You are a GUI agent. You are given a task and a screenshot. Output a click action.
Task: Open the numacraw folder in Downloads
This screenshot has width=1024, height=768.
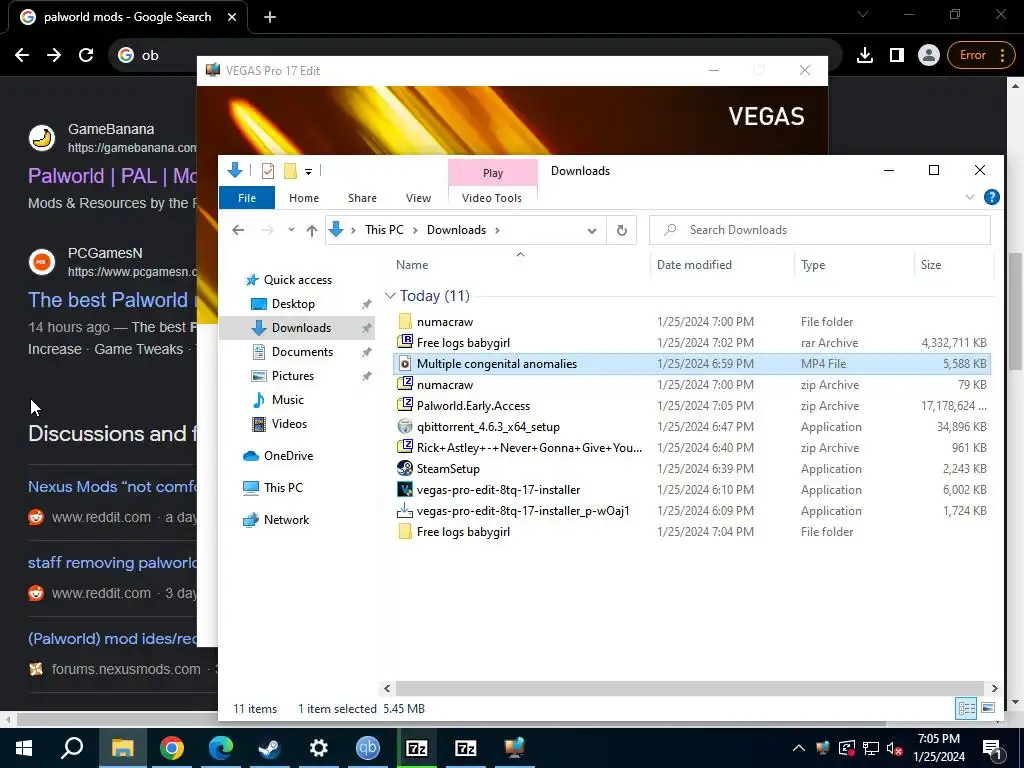[445, 321]
